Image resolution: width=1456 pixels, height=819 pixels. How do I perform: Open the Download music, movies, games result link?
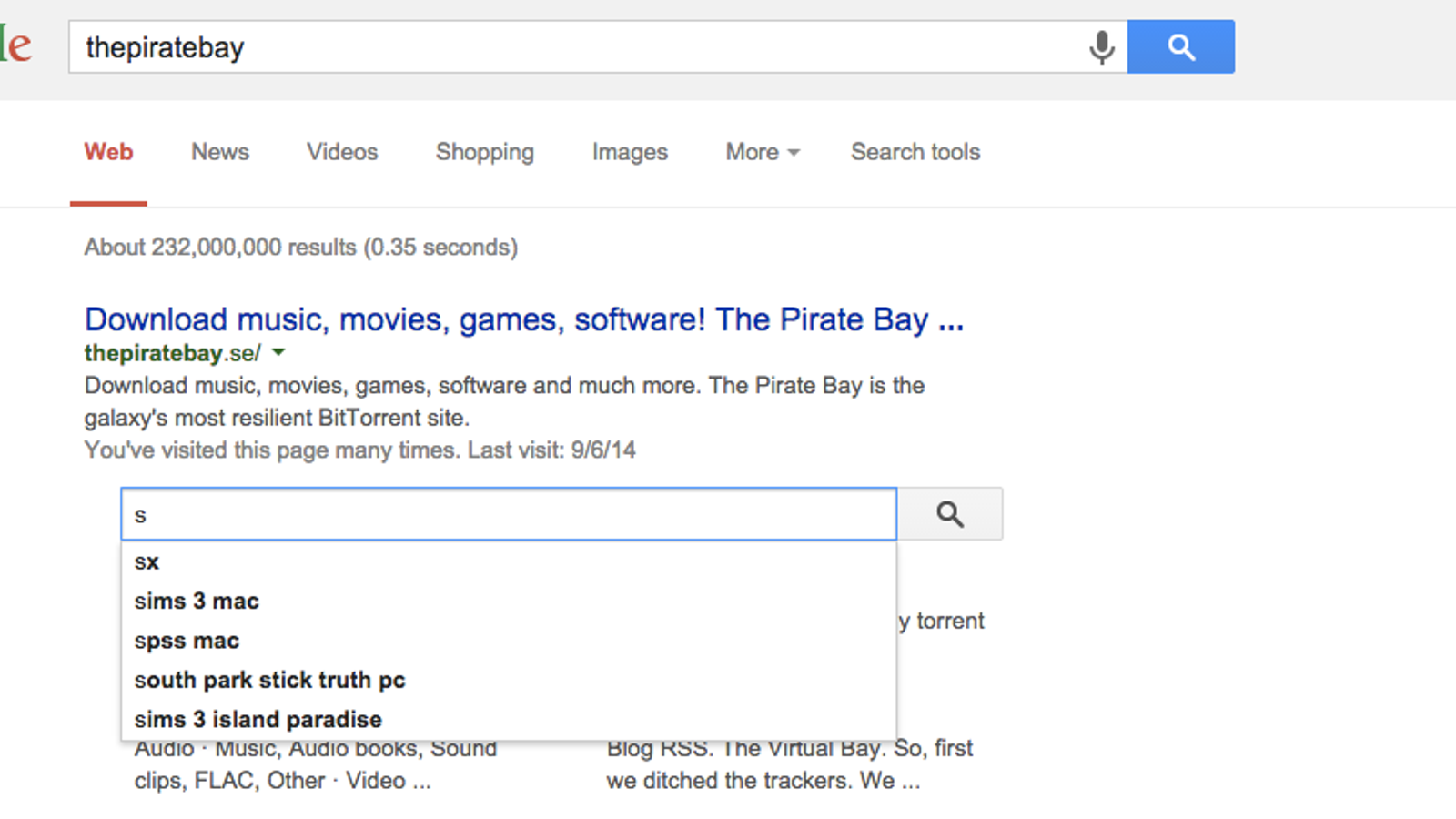[x=524, y=319]
